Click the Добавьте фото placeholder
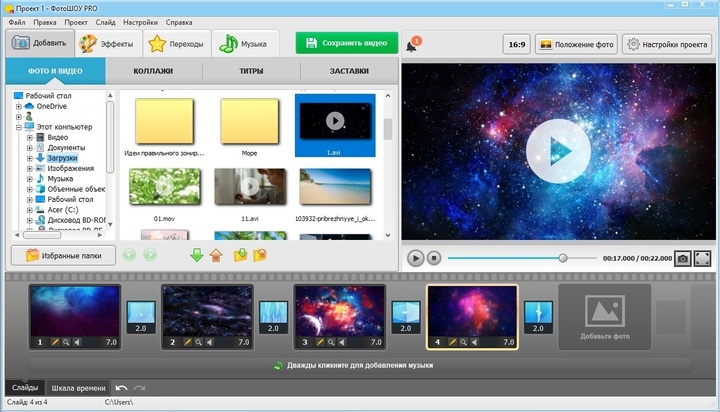 [604, 317]
